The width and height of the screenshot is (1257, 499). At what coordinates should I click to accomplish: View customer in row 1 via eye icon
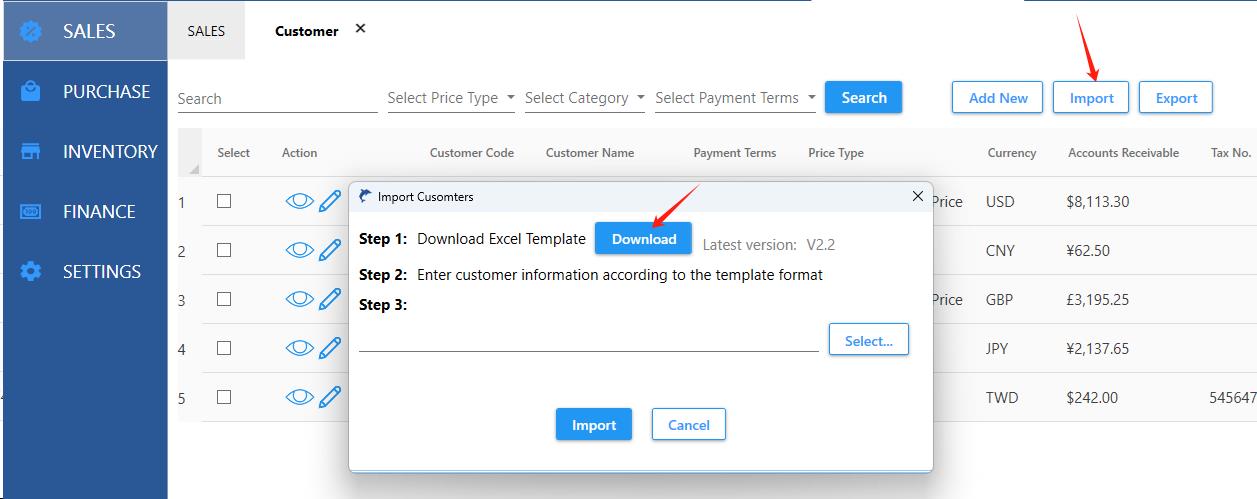pos(299,201)
